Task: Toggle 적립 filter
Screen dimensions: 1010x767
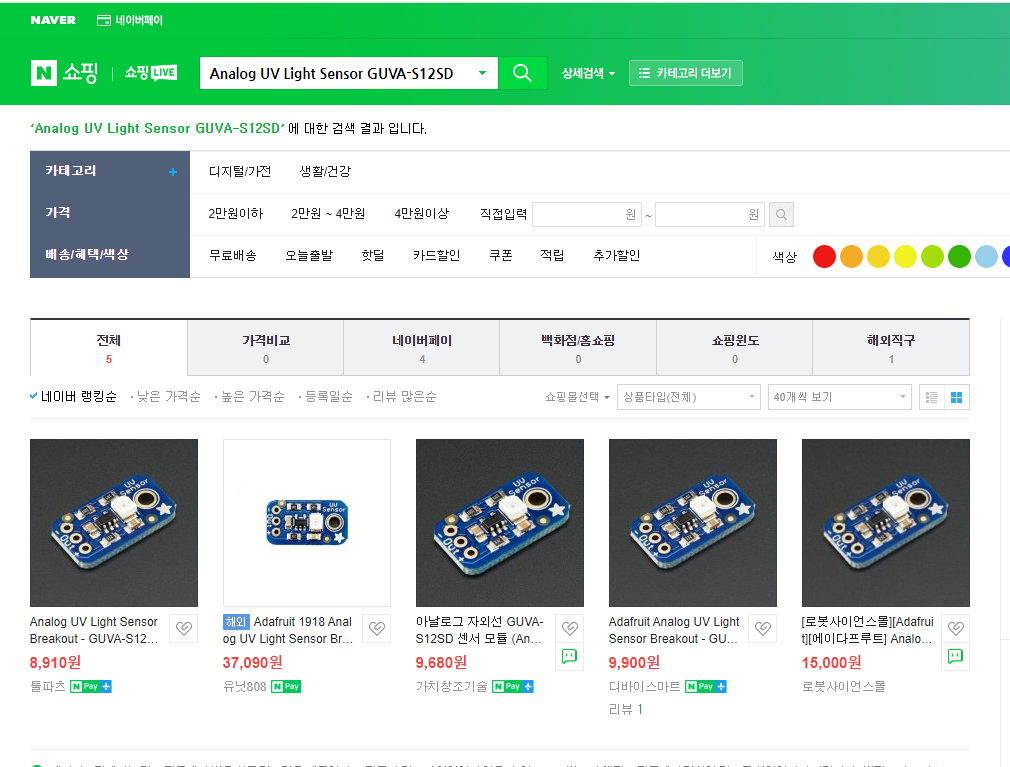Action: 552,256
